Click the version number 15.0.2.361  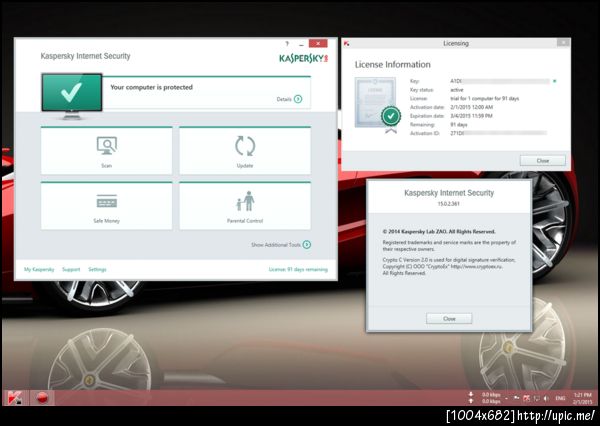click(x=448, y=204)
